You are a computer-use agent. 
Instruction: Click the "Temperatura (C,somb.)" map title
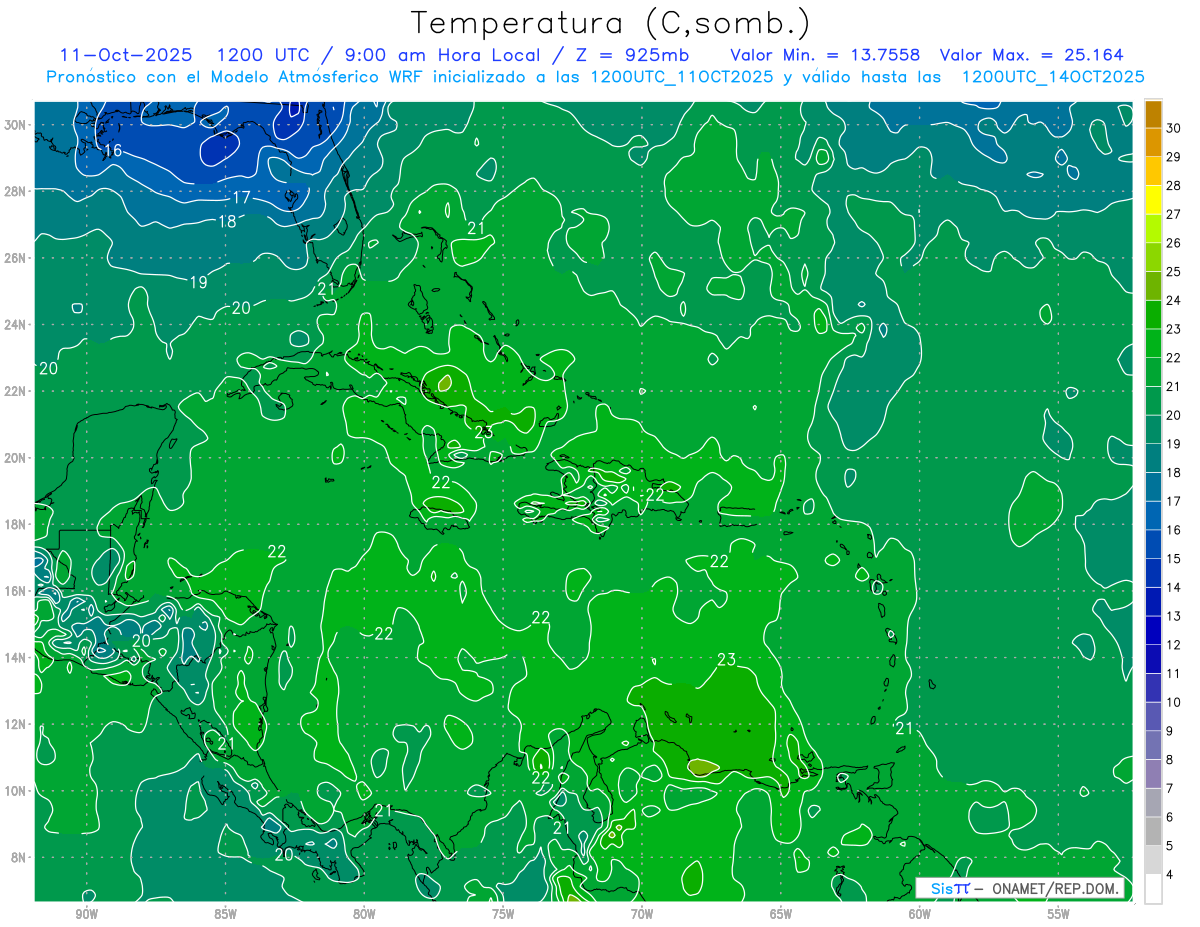click(611, 23)
